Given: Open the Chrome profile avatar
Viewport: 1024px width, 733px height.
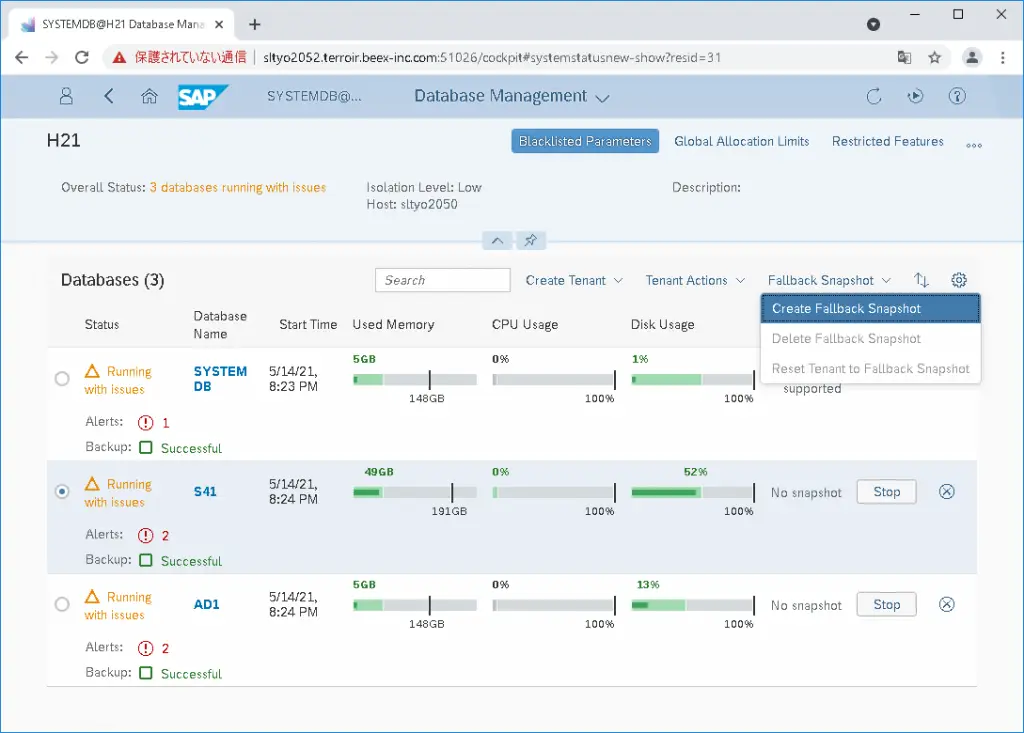Looking at the screenshot, I should click(x=972, y=57).
